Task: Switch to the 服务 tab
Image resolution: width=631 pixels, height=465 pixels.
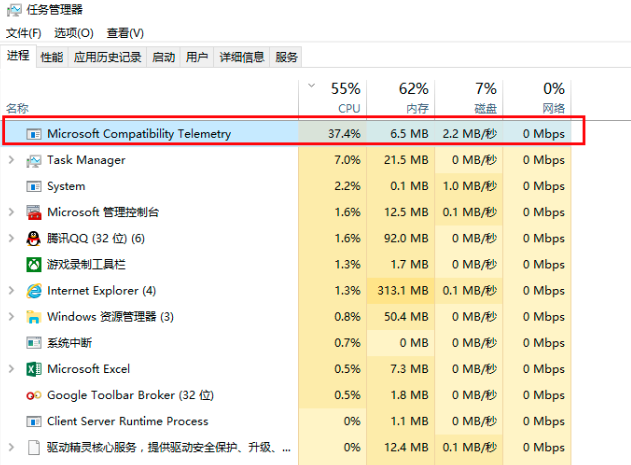Action: 286,57
